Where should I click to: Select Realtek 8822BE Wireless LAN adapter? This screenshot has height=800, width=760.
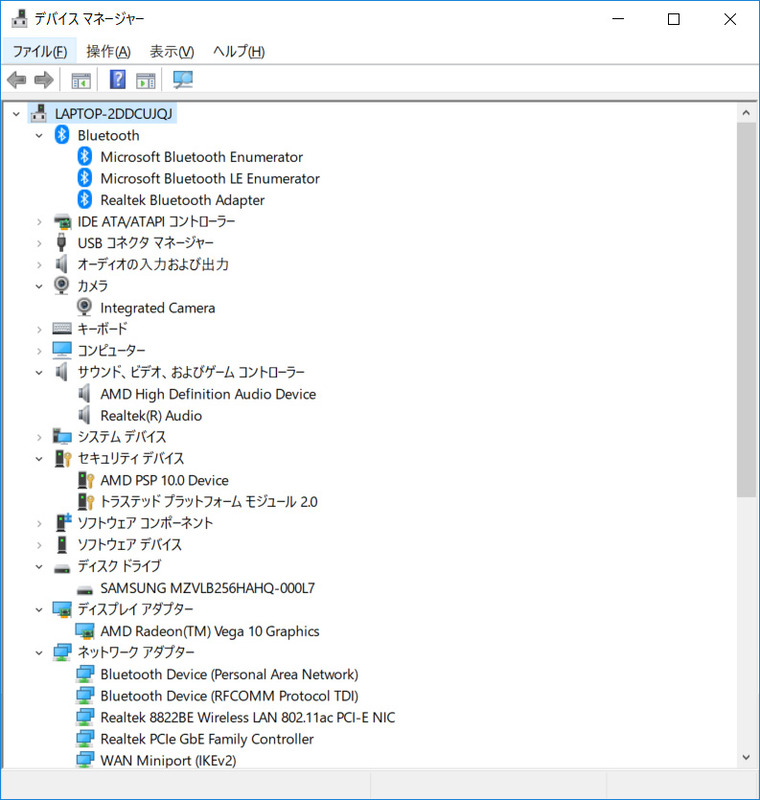247,717
